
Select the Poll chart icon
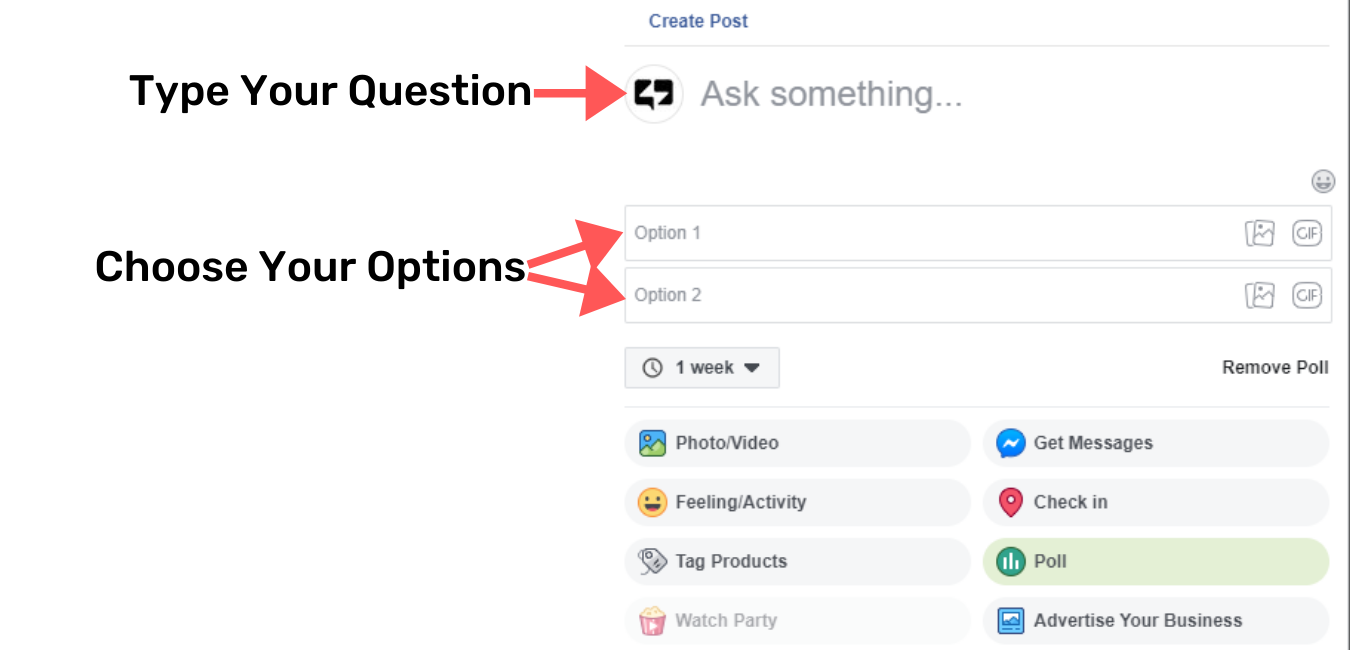click(x=1011, y=561)
